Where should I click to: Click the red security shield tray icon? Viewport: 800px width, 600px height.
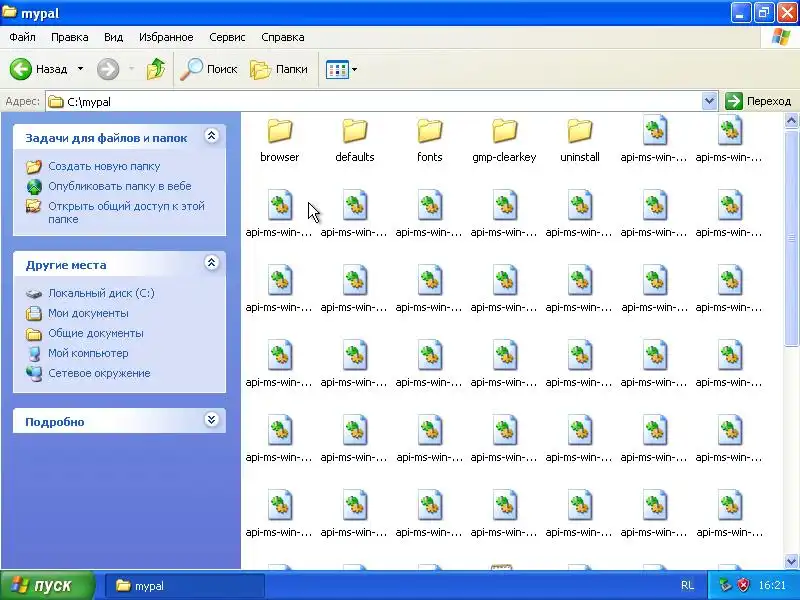[x=744, y=585]
